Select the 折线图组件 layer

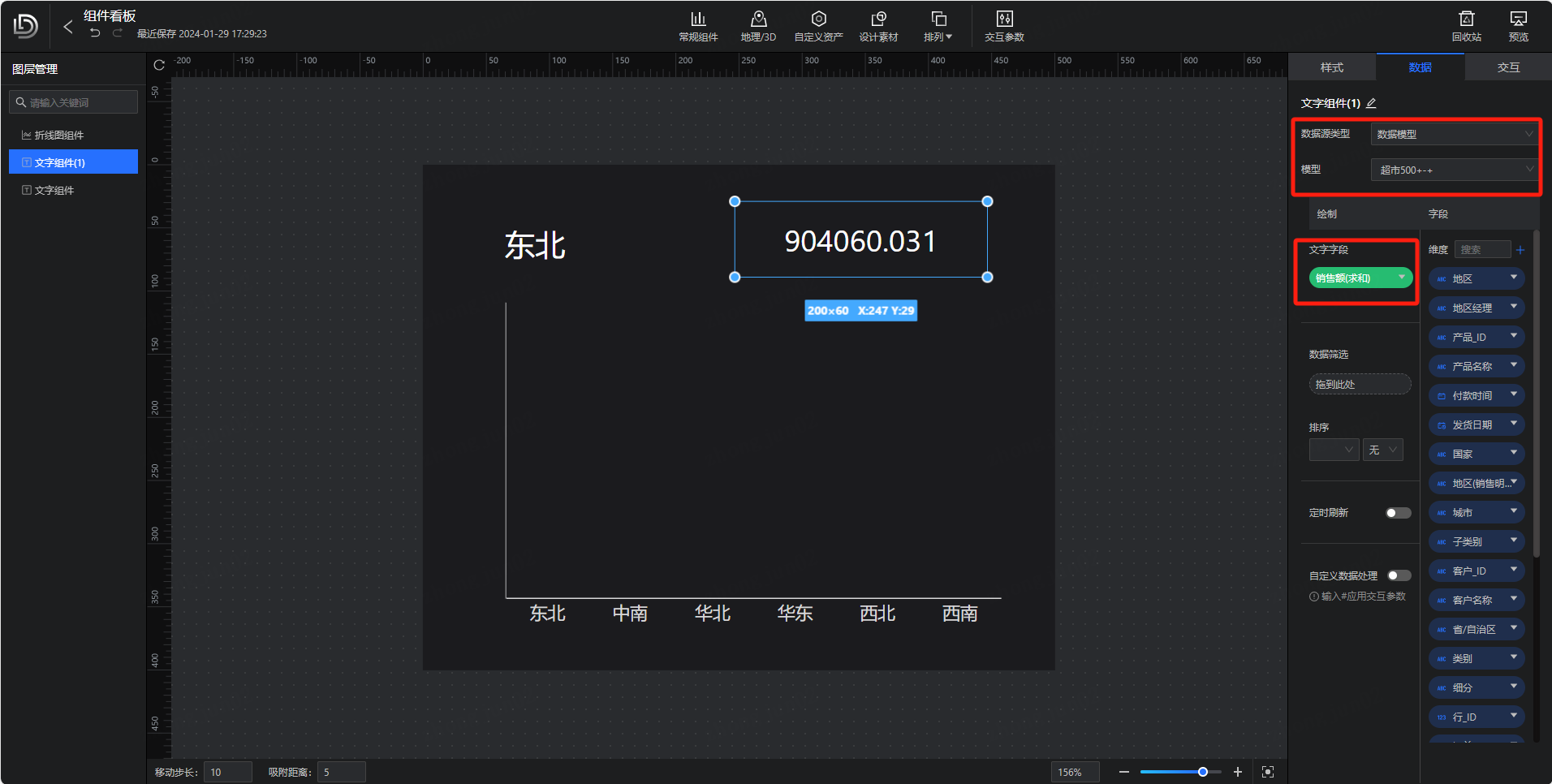coord(59,136)
